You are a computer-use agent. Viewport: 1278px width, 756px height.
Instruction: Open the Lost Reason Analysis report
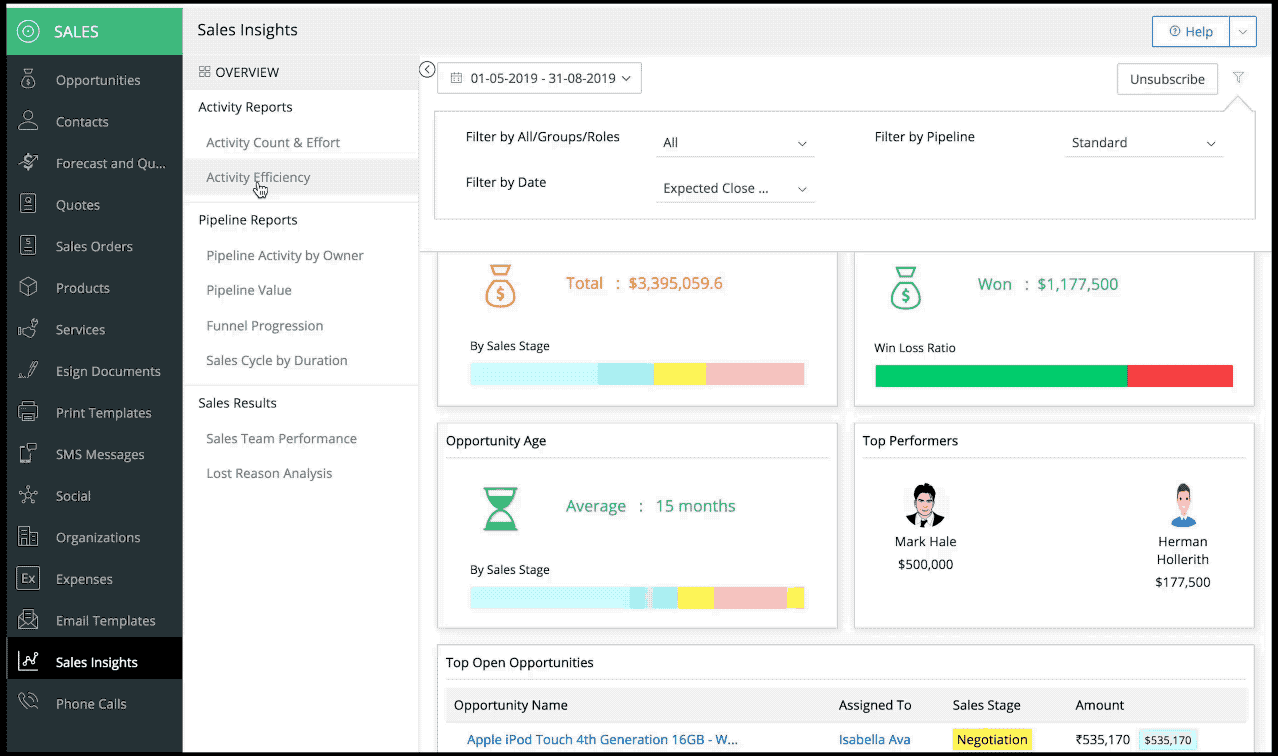coord(269,473)
